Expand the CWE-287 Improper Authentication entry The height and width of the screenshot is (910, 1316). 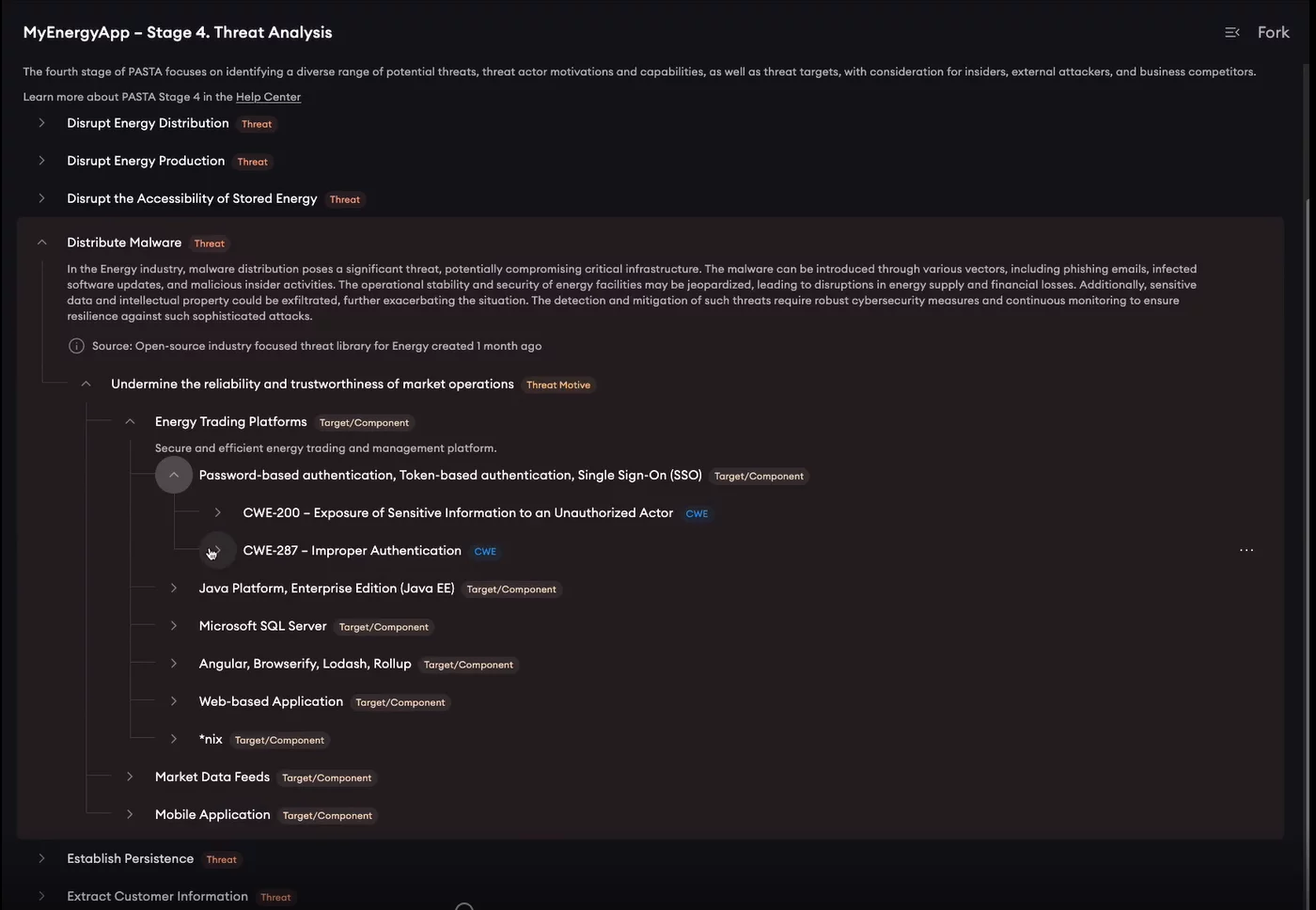coord(218,551)
